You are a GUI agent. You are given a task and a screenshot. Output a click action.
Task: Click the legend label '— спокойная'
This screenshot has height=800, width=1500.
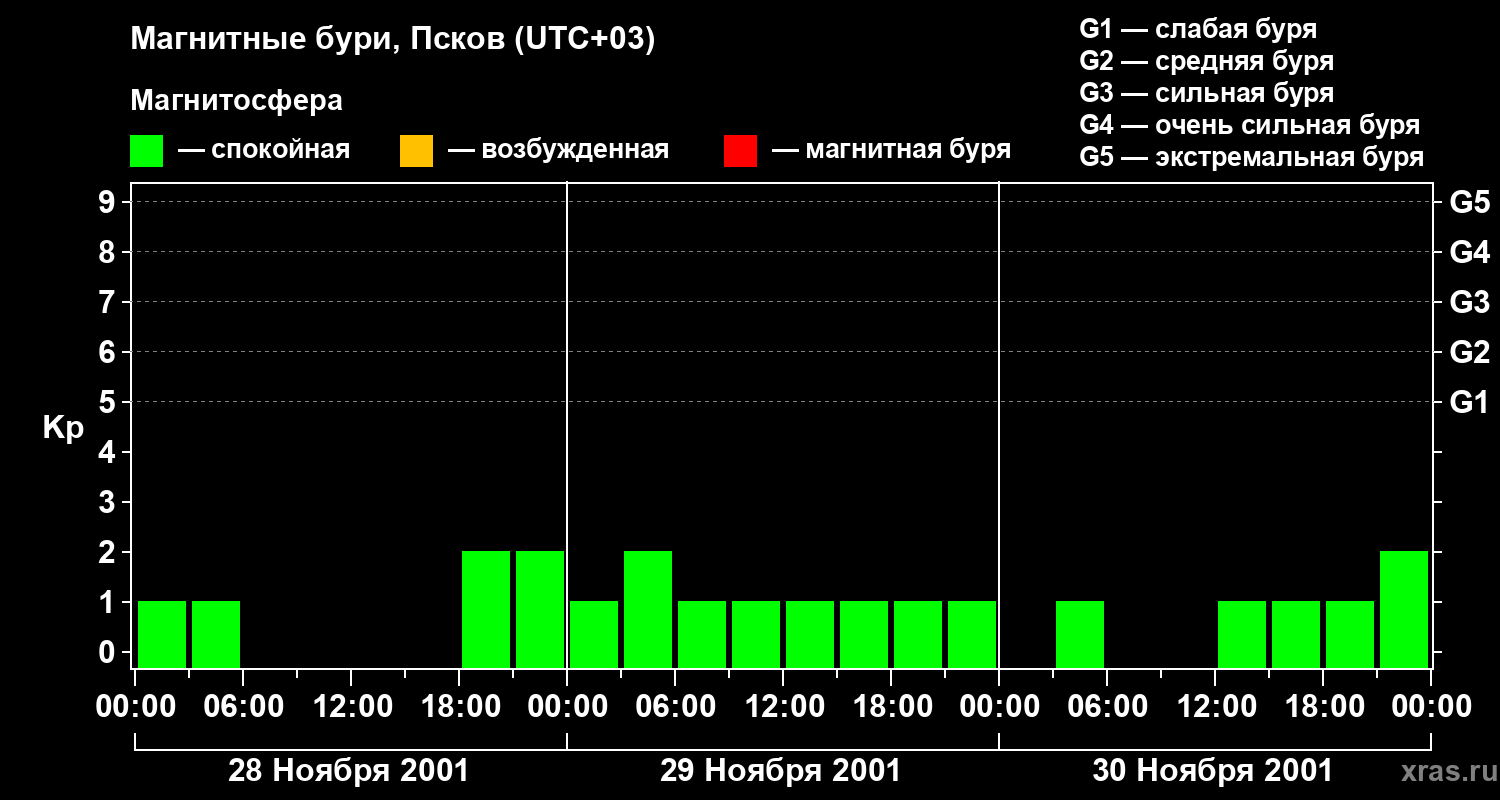pos(264,151)
